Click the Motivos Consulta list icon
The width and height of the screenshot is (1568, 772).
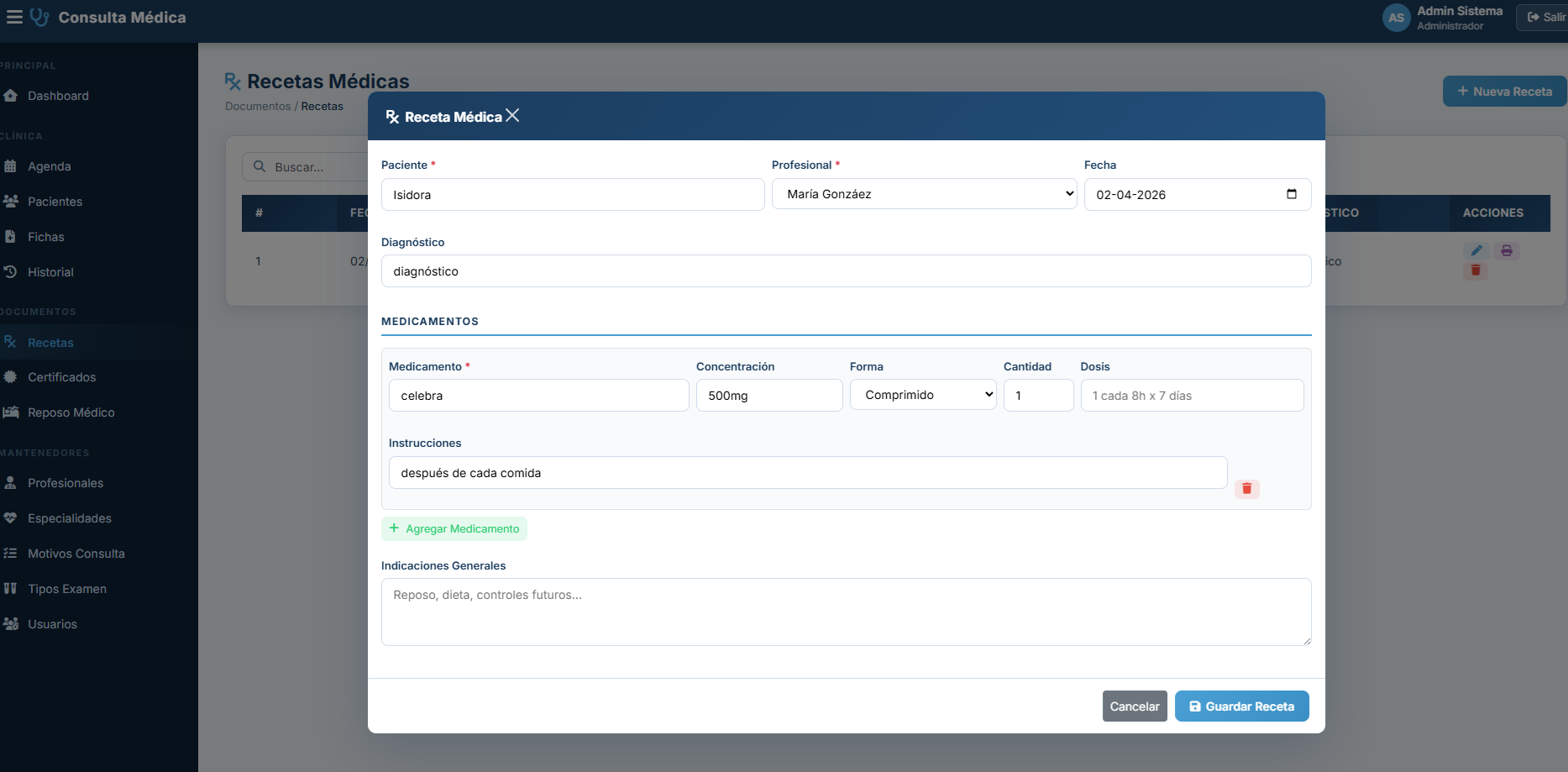pyautogui.click(x=10, y=554)
